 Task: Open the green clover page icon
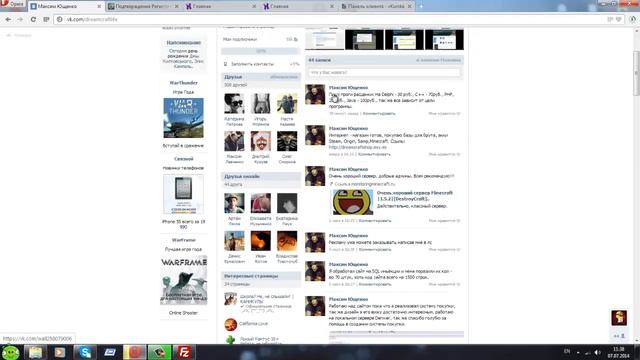coord(231,340)
